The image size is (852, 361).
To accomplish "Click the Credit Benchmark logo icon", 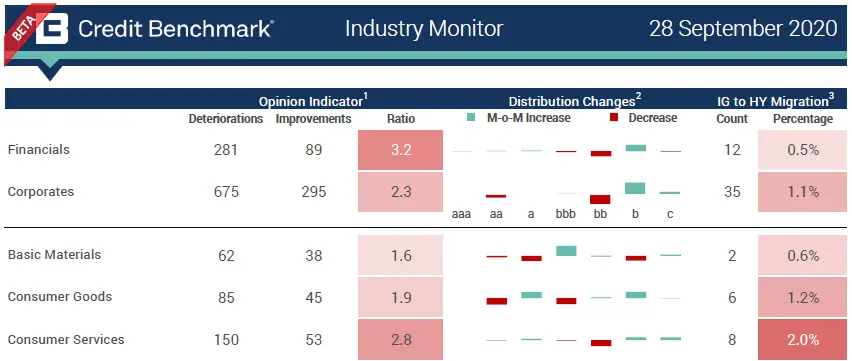I will tap(52, 28).
